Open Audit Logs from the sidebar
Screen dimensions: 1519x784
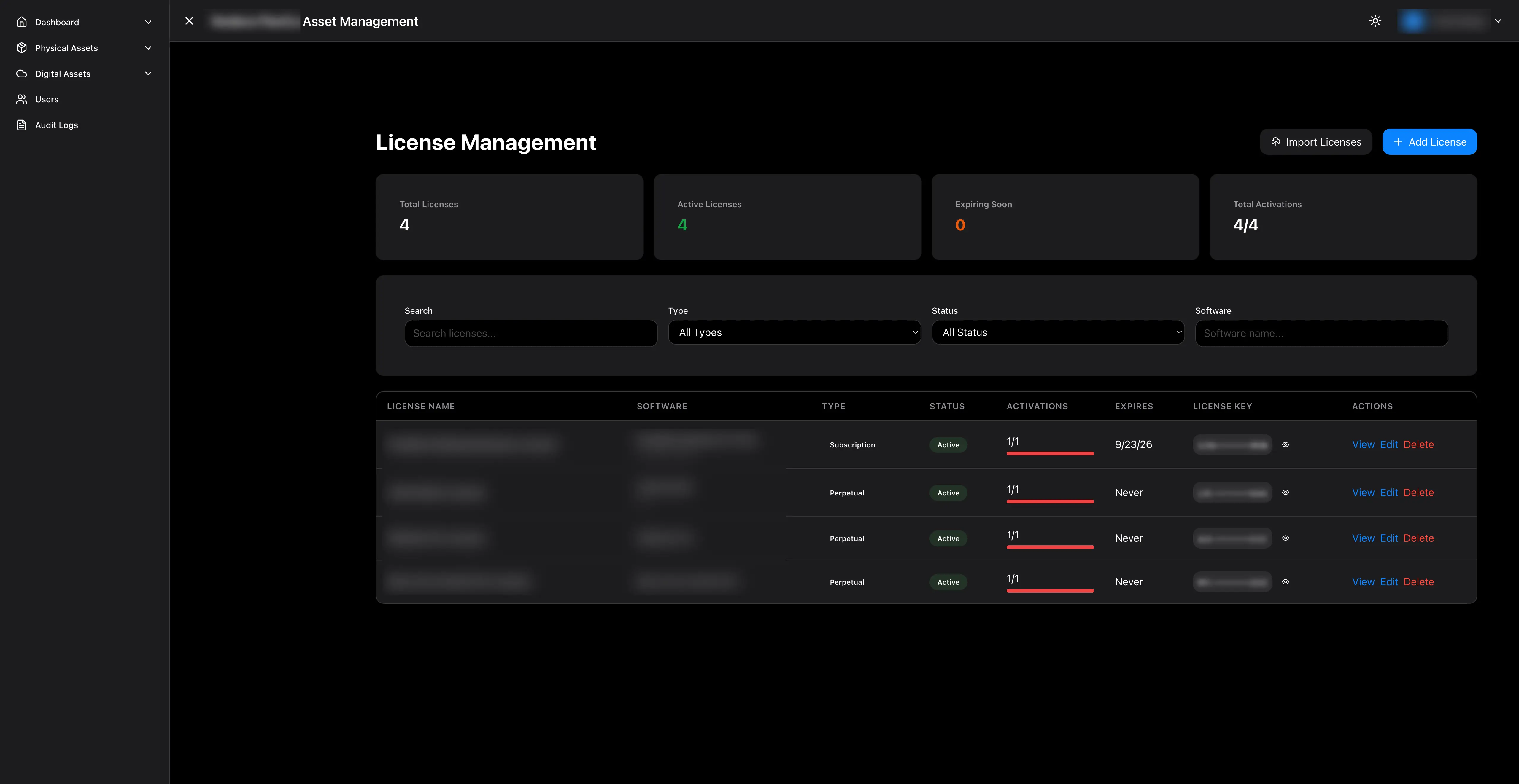pos(57,125)
